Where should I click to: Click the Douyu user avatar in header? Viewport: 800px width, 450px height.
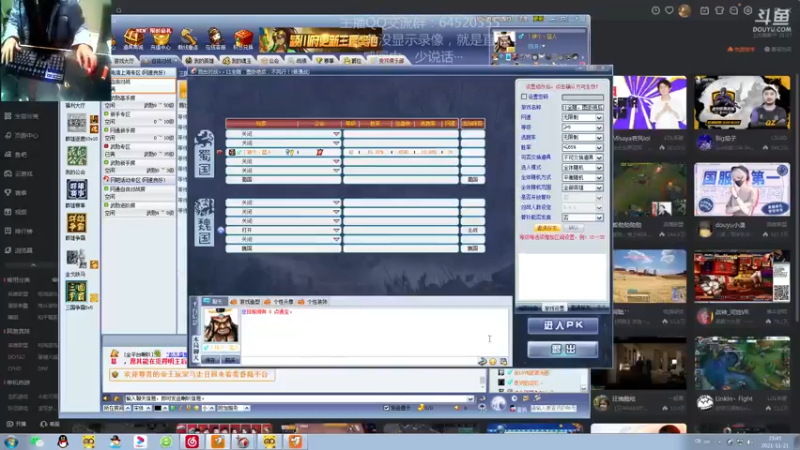pyautogui.click(x=685, y=10)
